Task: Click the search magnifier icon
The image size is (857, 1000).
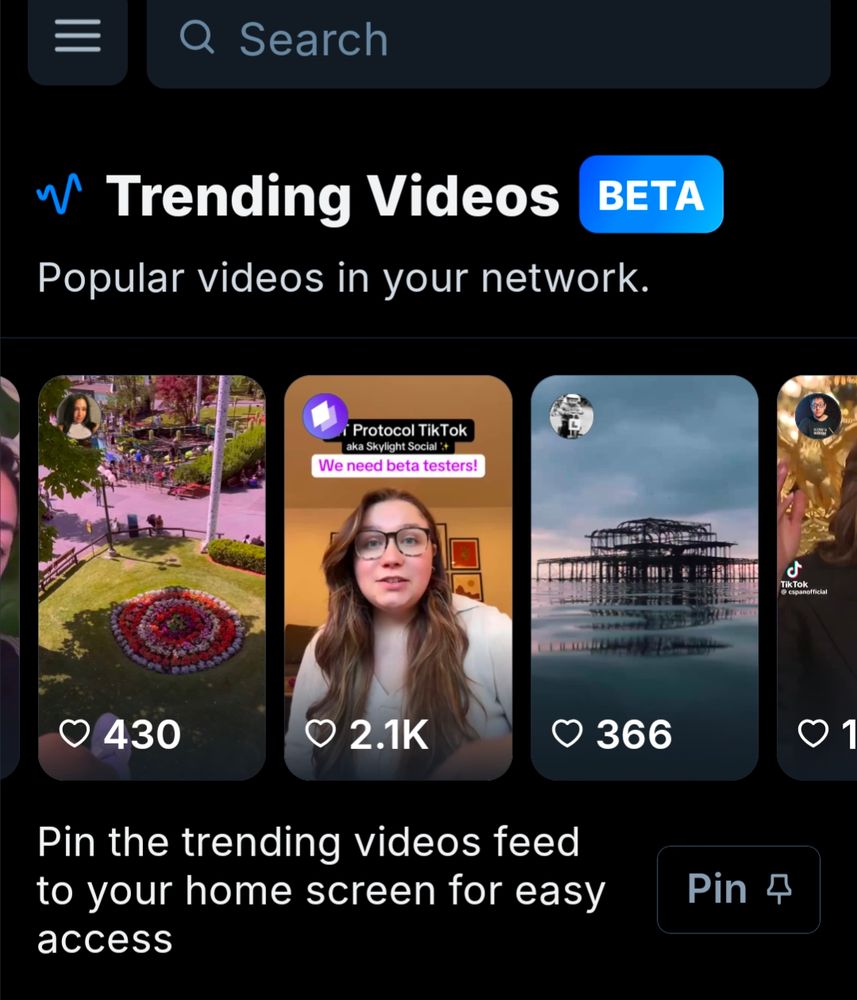Action: pyautogui.click(x=196, y=37)
